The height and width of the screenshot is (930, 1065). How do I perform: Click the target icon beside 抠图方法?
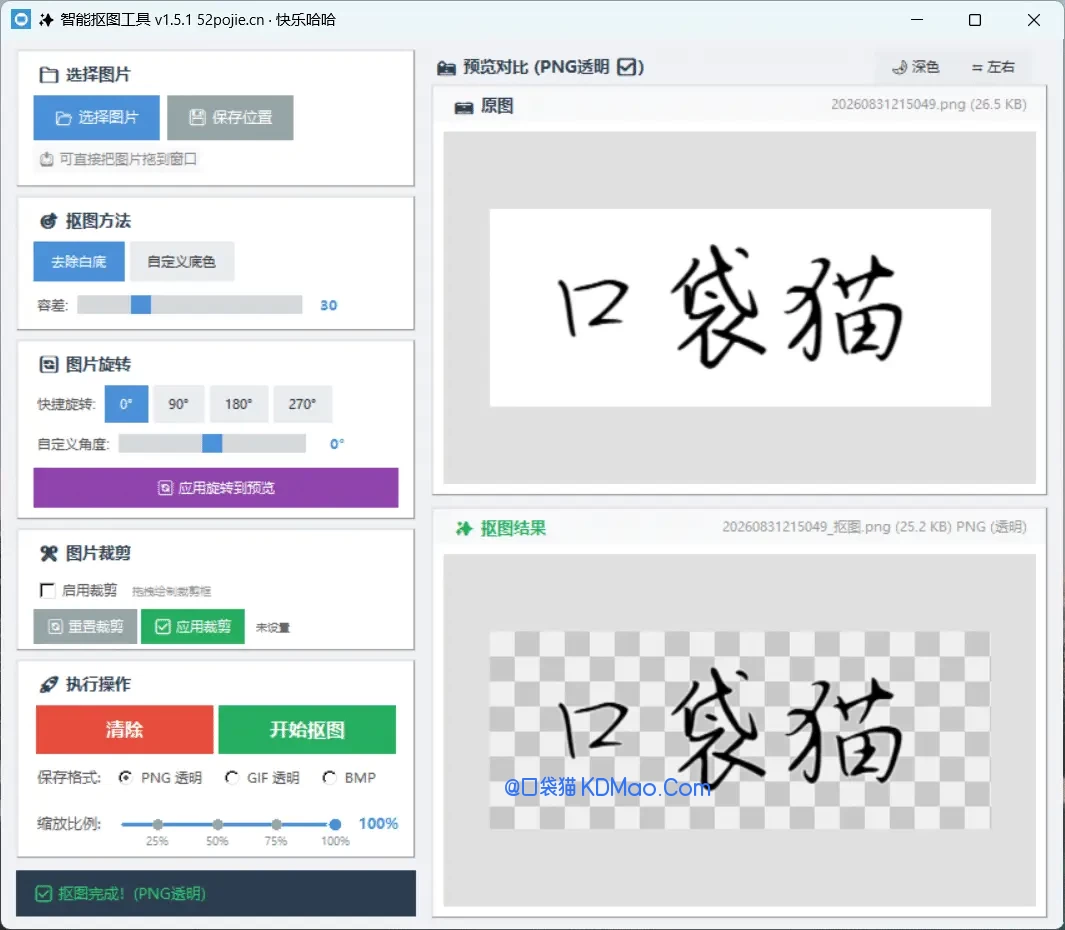click(x=49, y=221)
